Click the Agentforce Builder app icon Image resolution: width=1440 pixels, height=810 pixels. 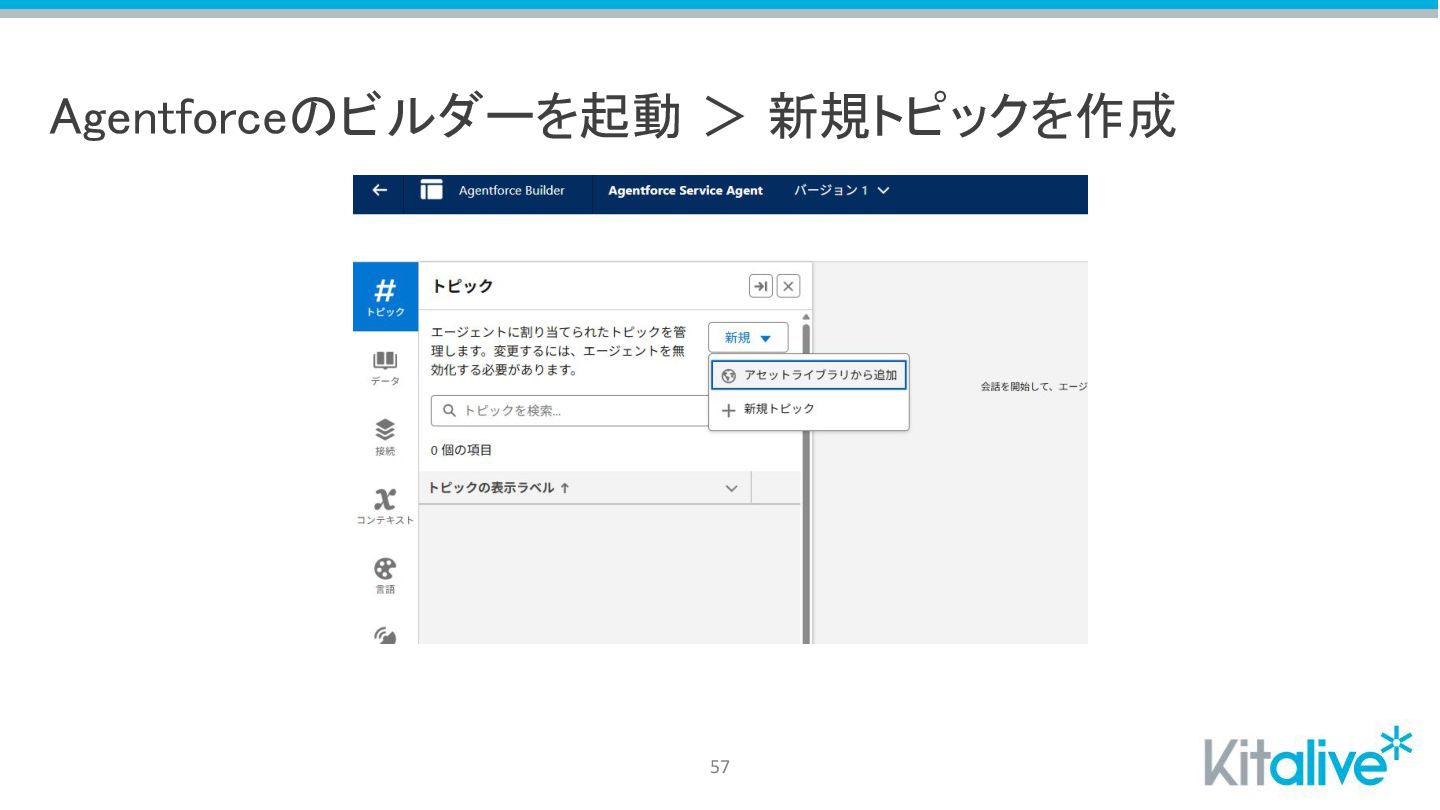coord(431,190)
